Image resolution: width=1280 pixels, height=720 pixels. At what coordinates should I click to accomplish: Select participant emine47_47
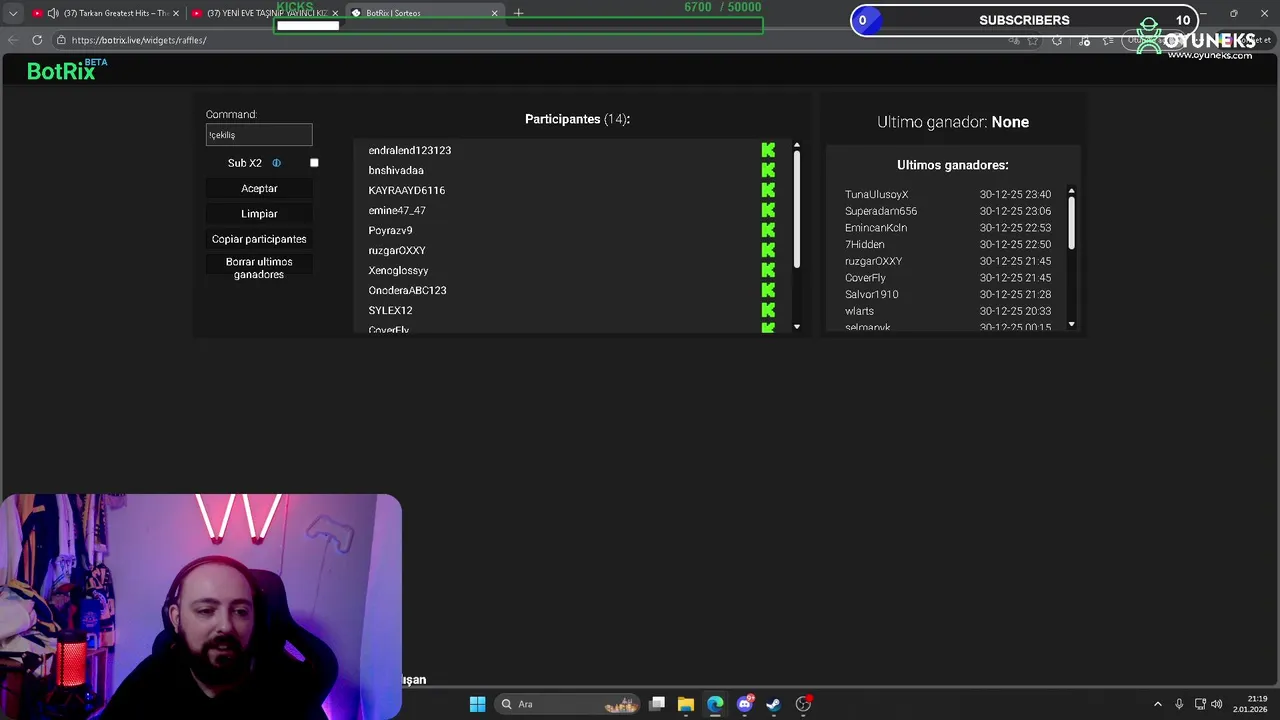click(397, 210)
